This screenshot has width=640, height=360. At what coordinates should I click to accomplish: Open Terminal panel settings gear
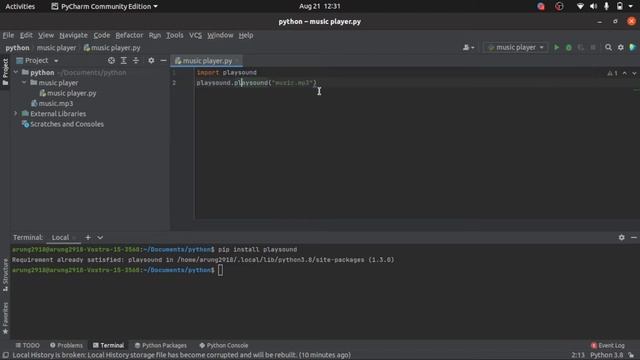pos(621,237)
